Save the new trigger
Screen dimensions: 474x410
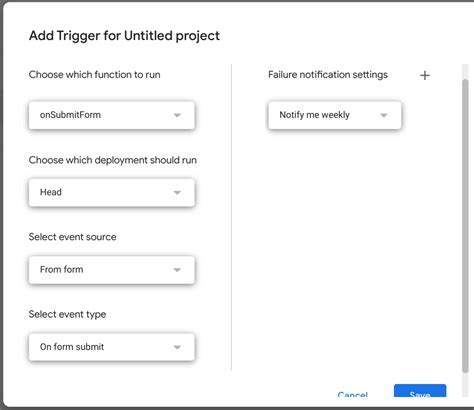(x=420, y=391)
